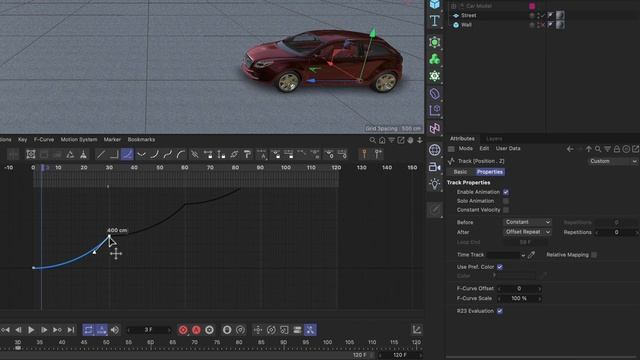Click Frame All icon in F-Curve toolbar

(x=31, y=154)
